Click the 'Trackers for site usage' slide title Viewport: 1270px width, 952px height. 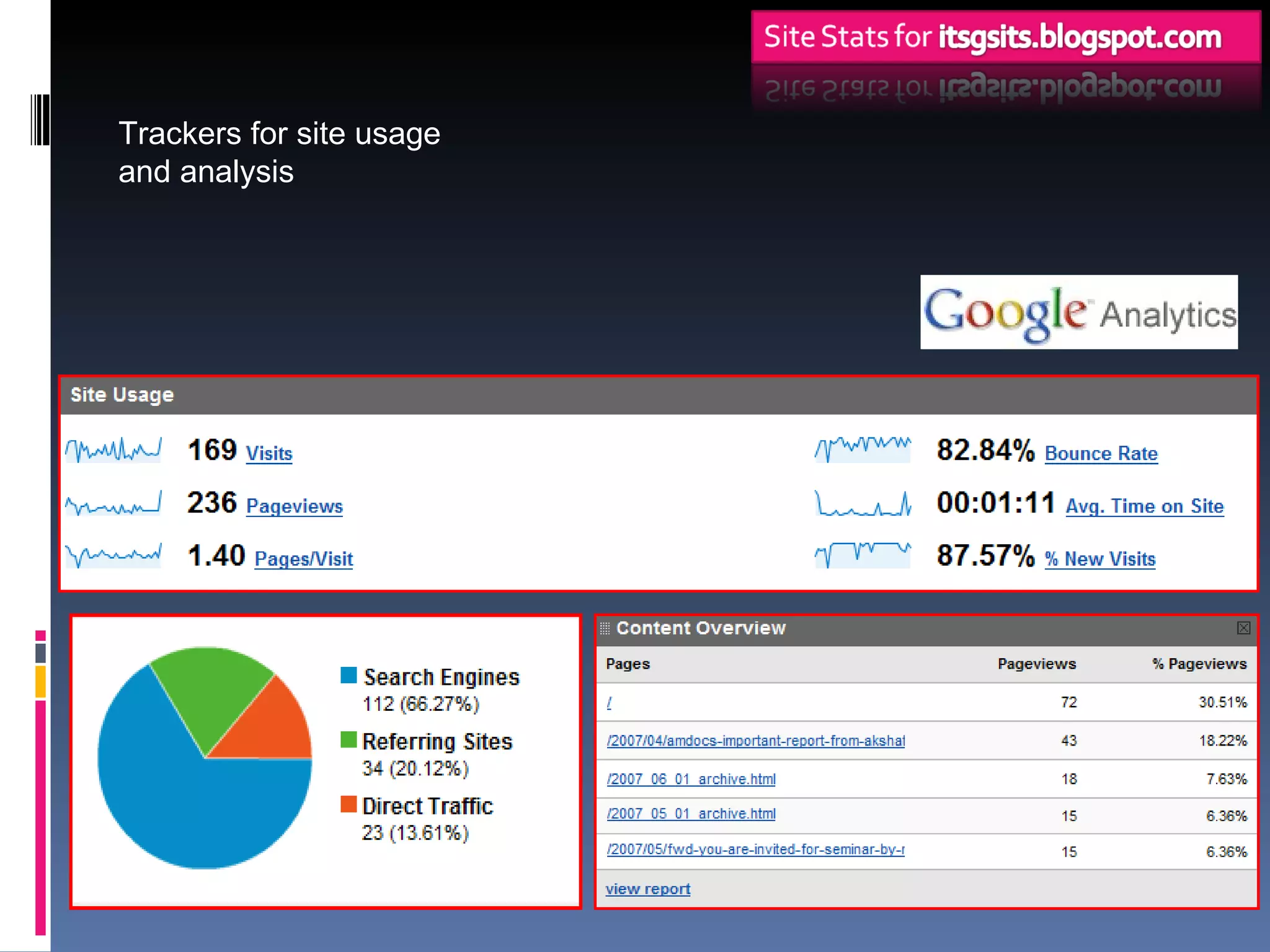[279, 152]
